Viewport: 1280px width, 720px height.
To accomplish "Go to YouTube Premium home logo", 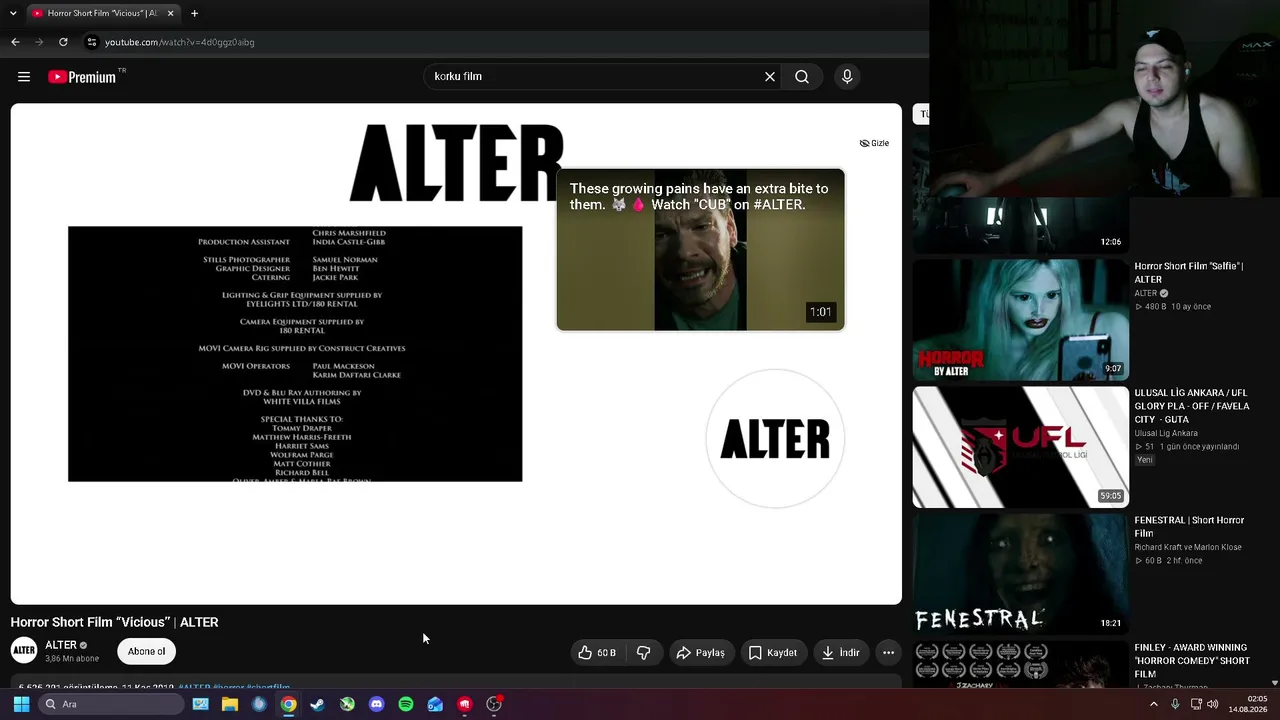I will click(x=82, y=77).
